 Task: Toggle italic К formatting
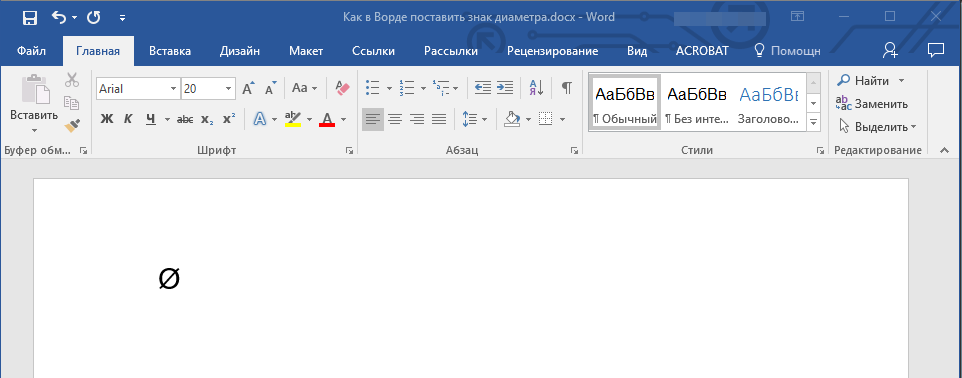(128, 119)
